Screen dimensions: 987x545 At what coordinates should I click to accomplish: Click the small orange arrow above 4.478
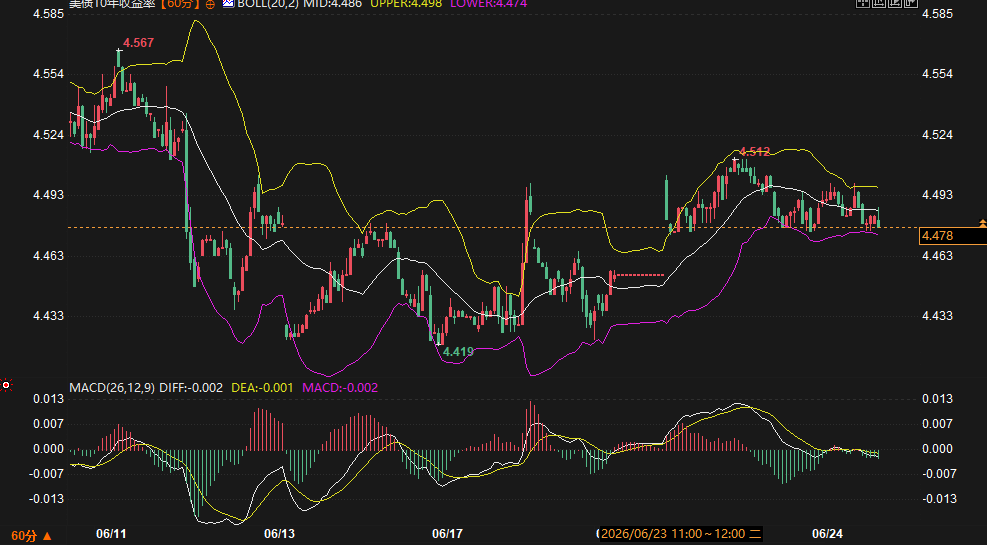pos(983,223)
